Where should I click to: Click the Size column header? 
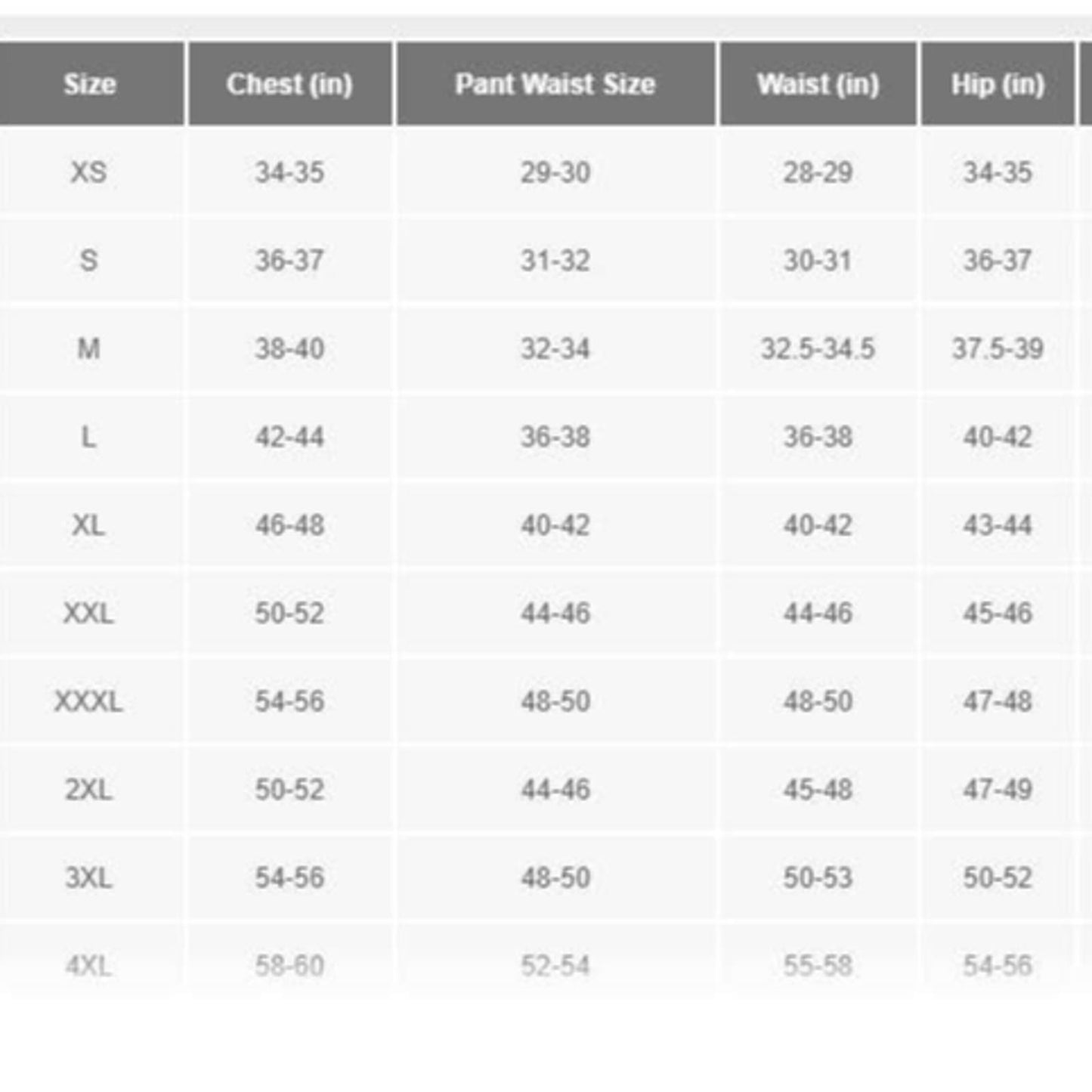89,84
